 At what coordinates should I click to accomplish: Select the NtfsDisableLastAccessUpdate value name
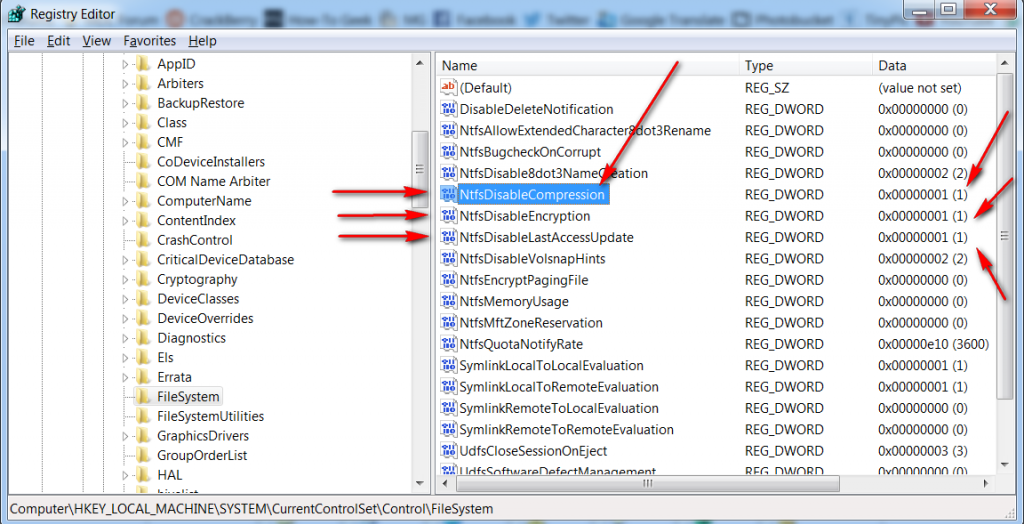[x=547, y=237]
